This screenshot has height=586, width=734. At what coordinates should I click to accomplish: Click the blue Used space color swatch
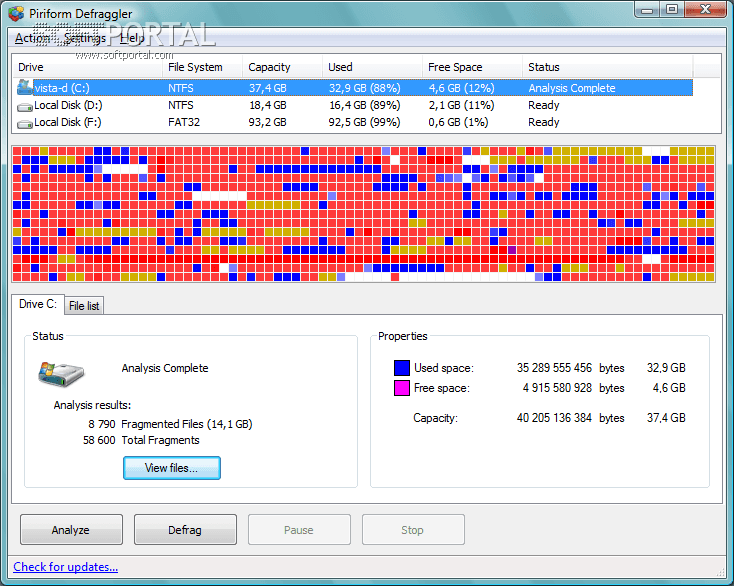(402, 368)
